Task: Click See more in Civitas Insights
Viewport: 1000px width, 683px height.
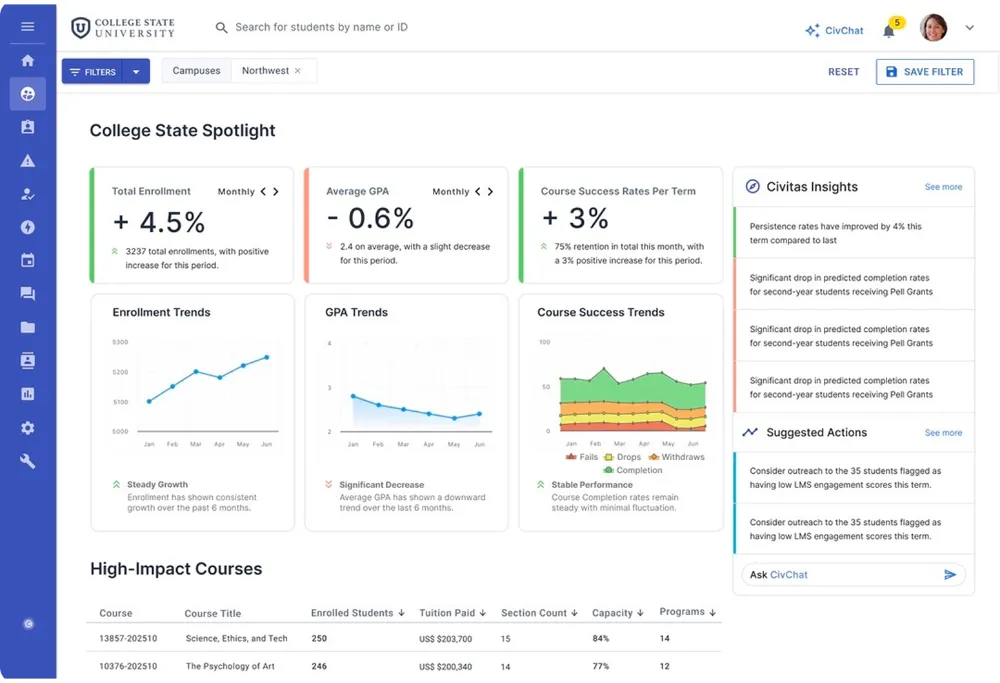Action: coord(943,187)
